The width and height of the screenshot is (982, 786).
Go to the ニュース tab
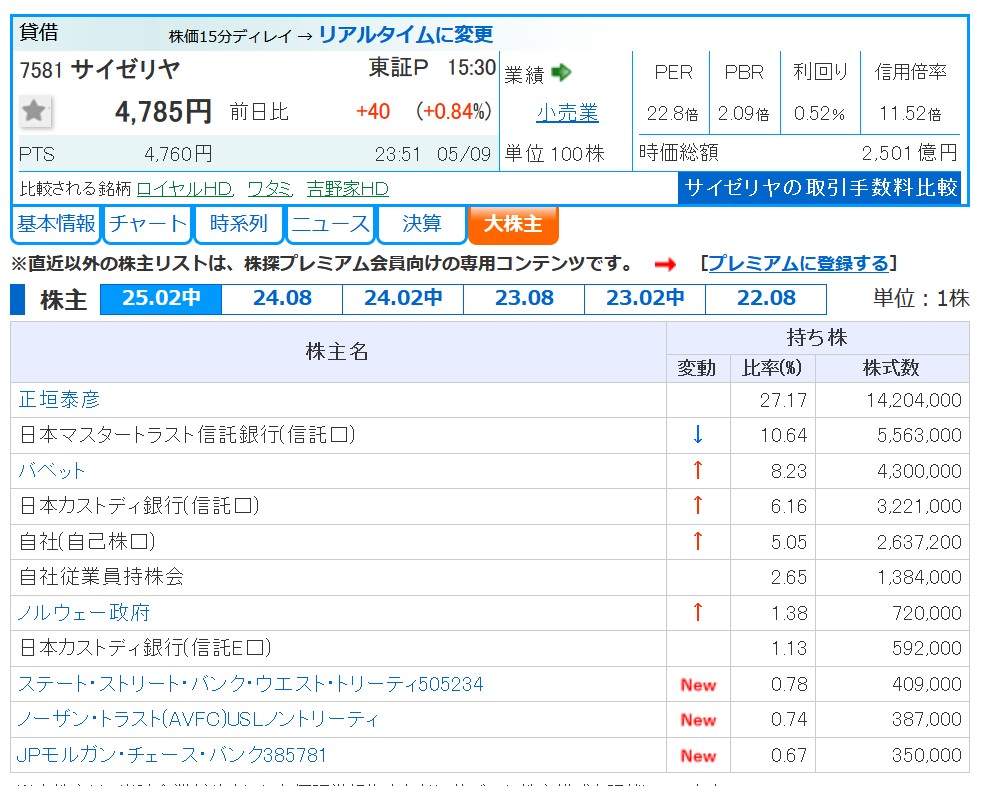pos(330,224)
